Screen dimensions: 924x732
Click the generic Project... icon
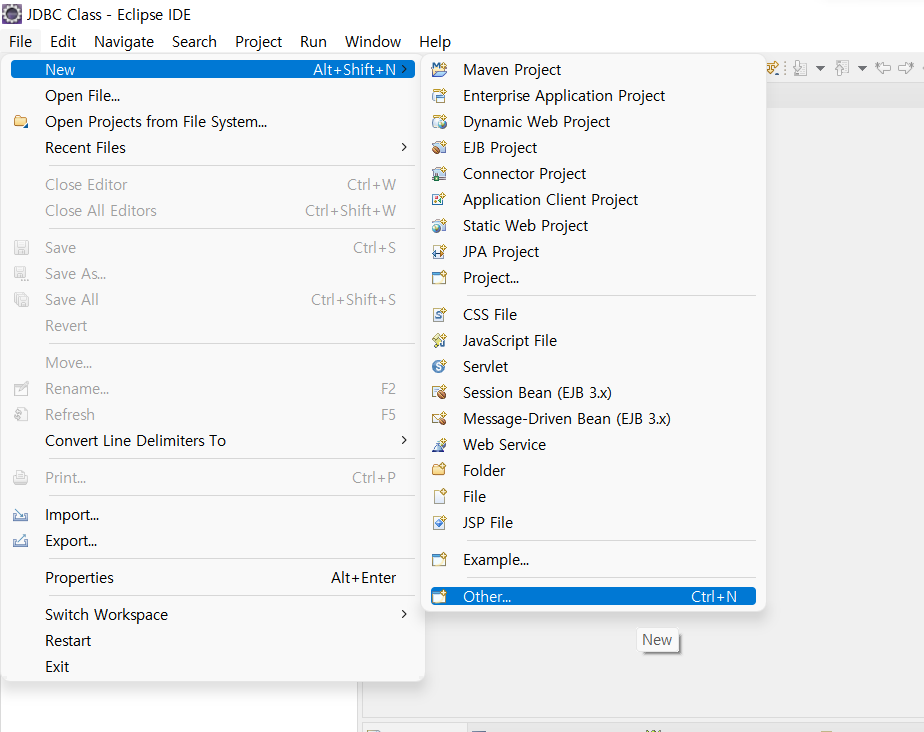pos(439,278)
